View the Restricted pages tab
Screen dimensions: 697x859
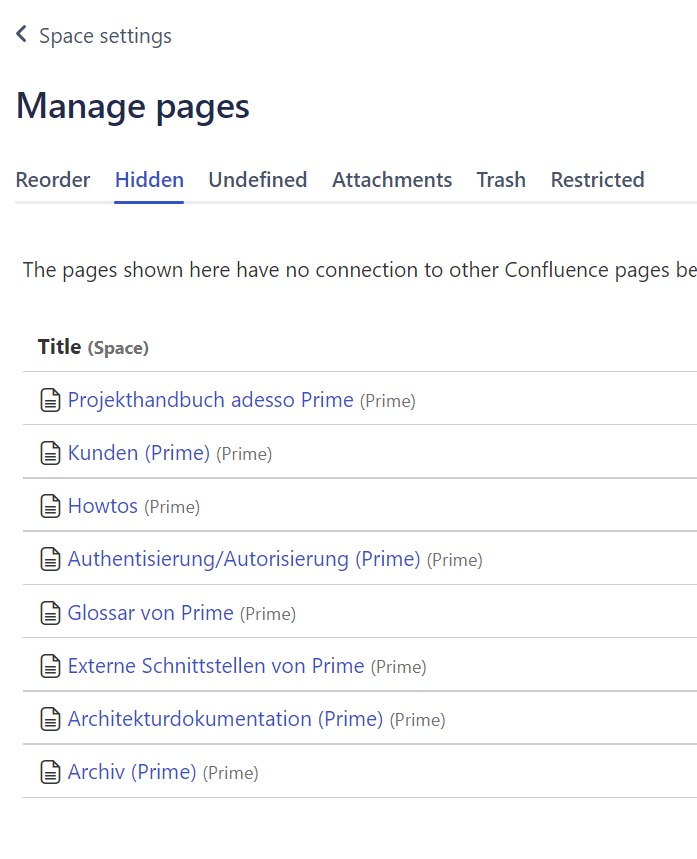click(597, 180)
